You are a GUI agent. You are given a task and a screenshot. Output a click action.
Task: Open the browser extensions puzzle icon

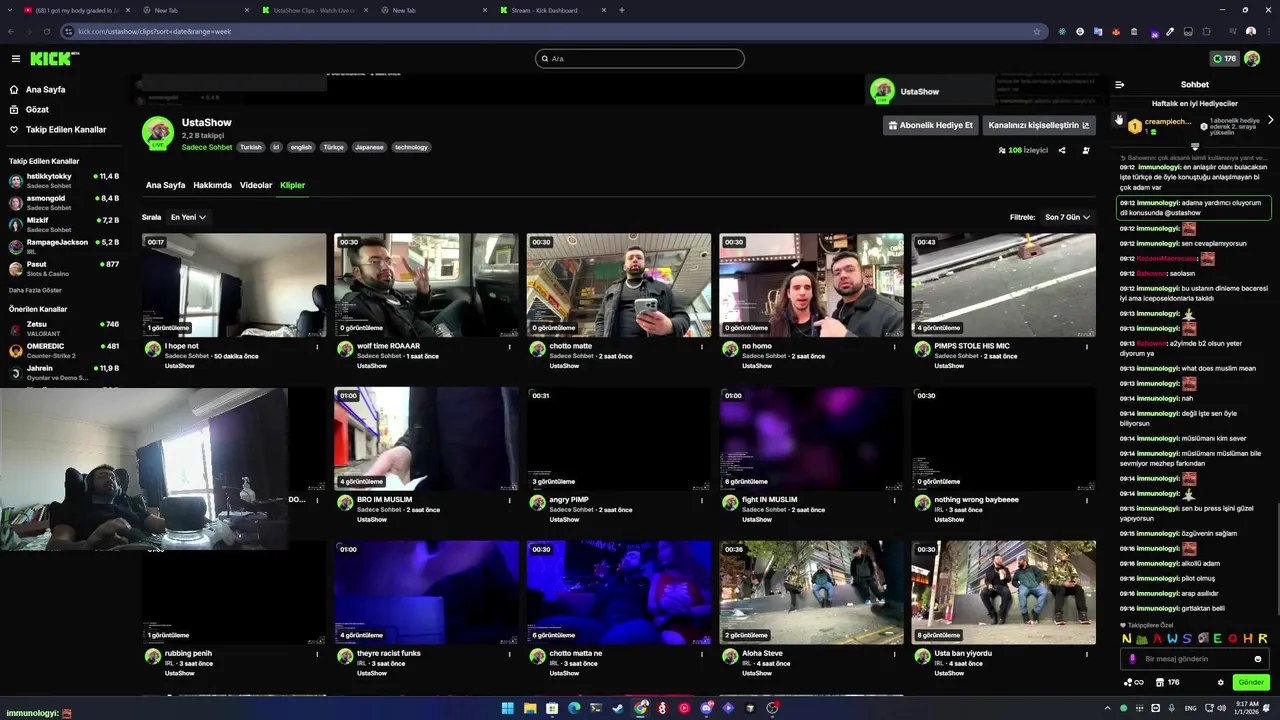click(1206, 31)
